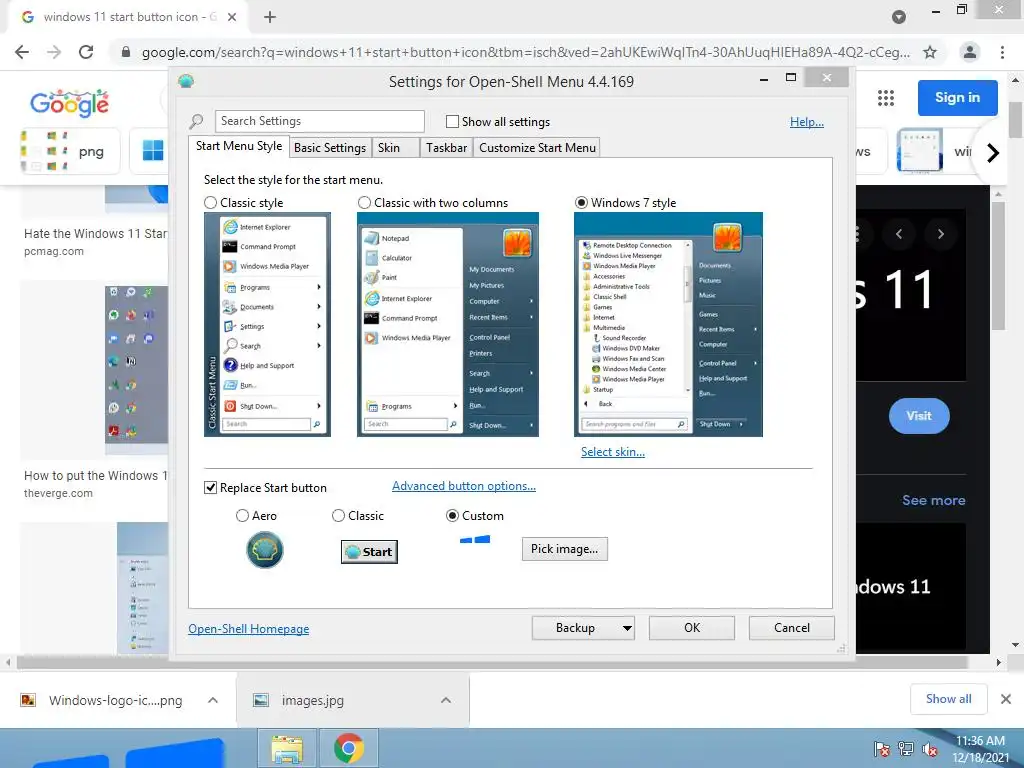Open the Skin tab
Viewport: 1024px width, 768px height.
pos(396,148)
